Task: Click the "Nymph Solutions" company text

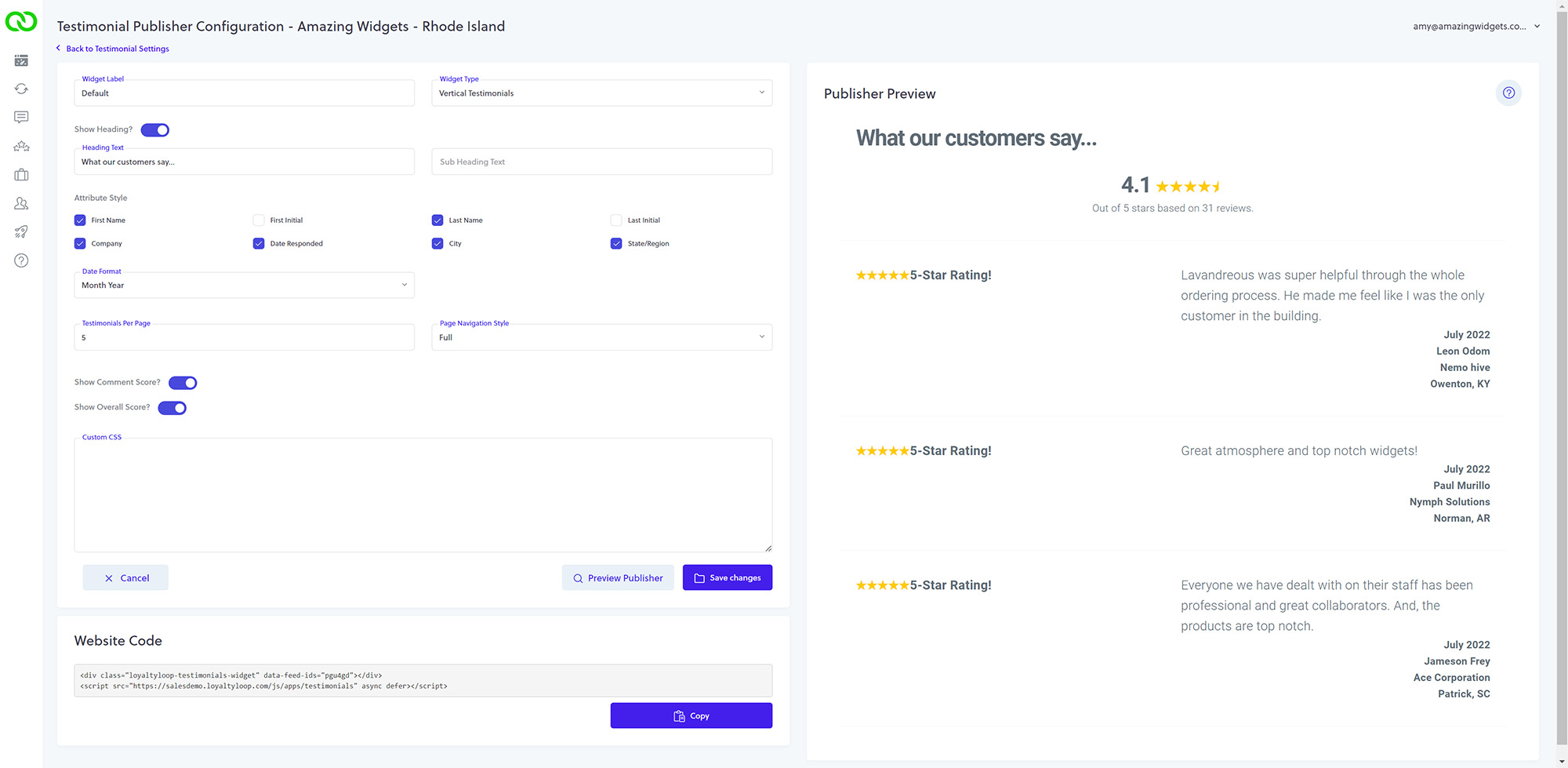Action: (x=1450, y=502)
